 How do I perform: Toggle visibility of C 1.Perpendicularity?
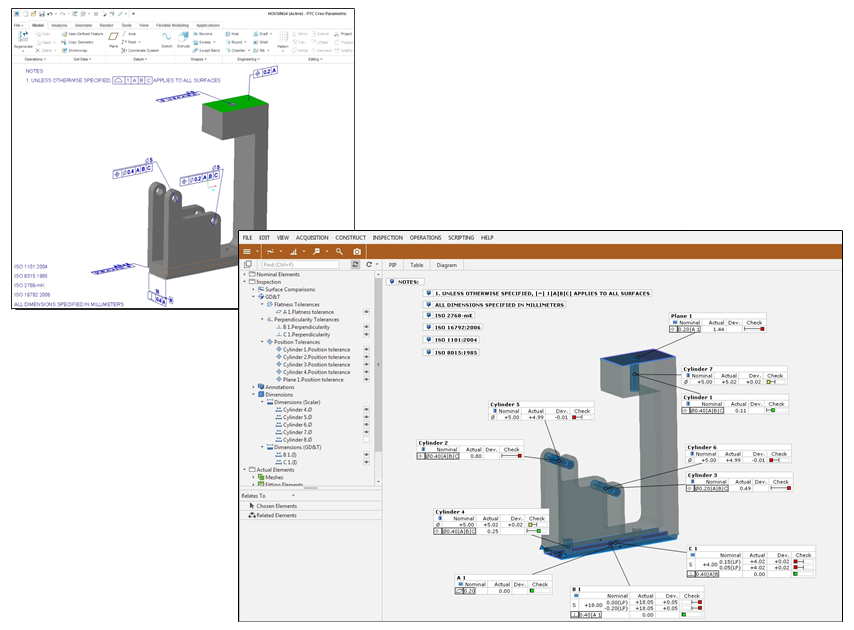point(366,334)
